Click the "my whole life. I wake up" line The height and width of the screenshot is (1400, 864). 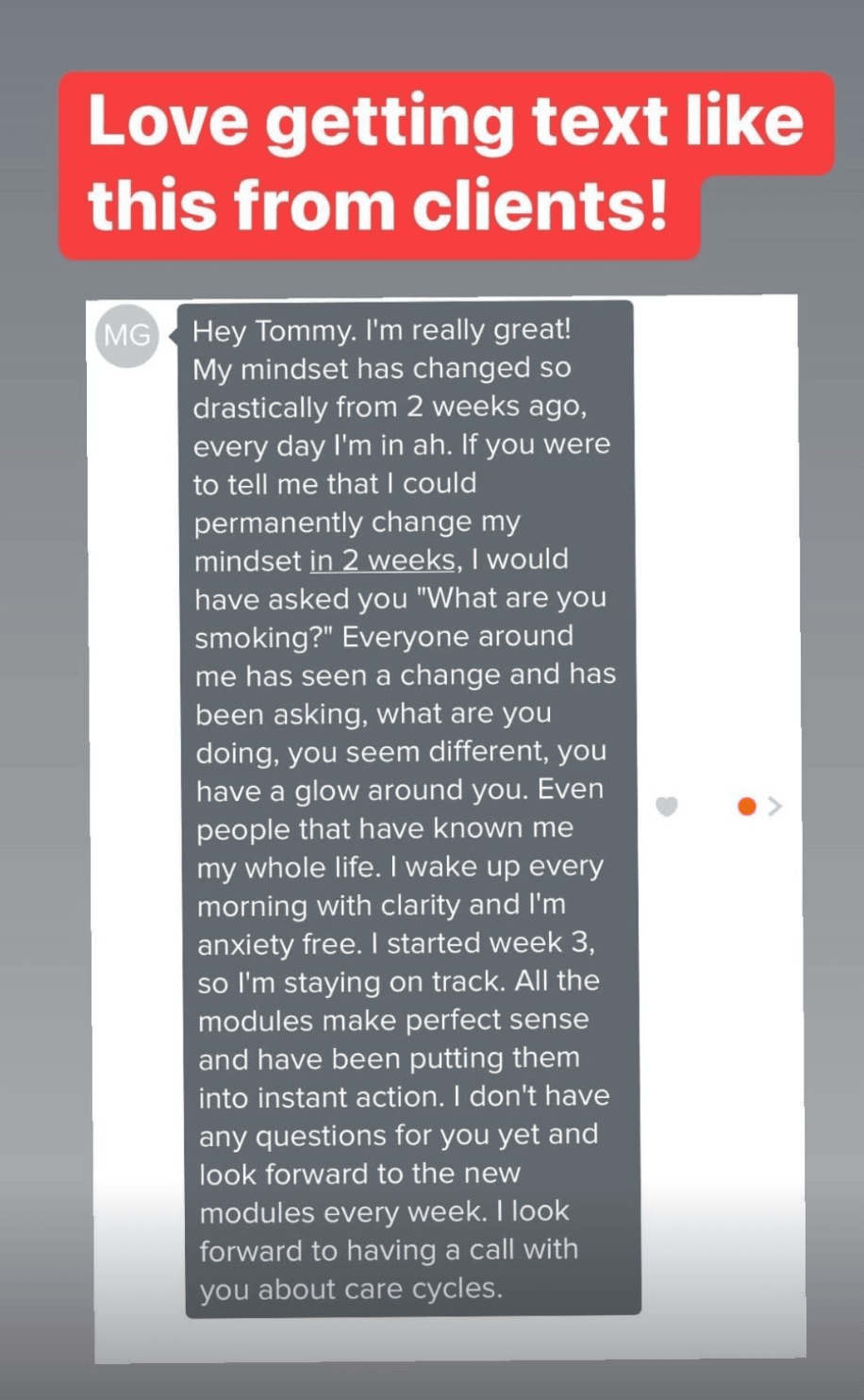(x=399, y=867)
